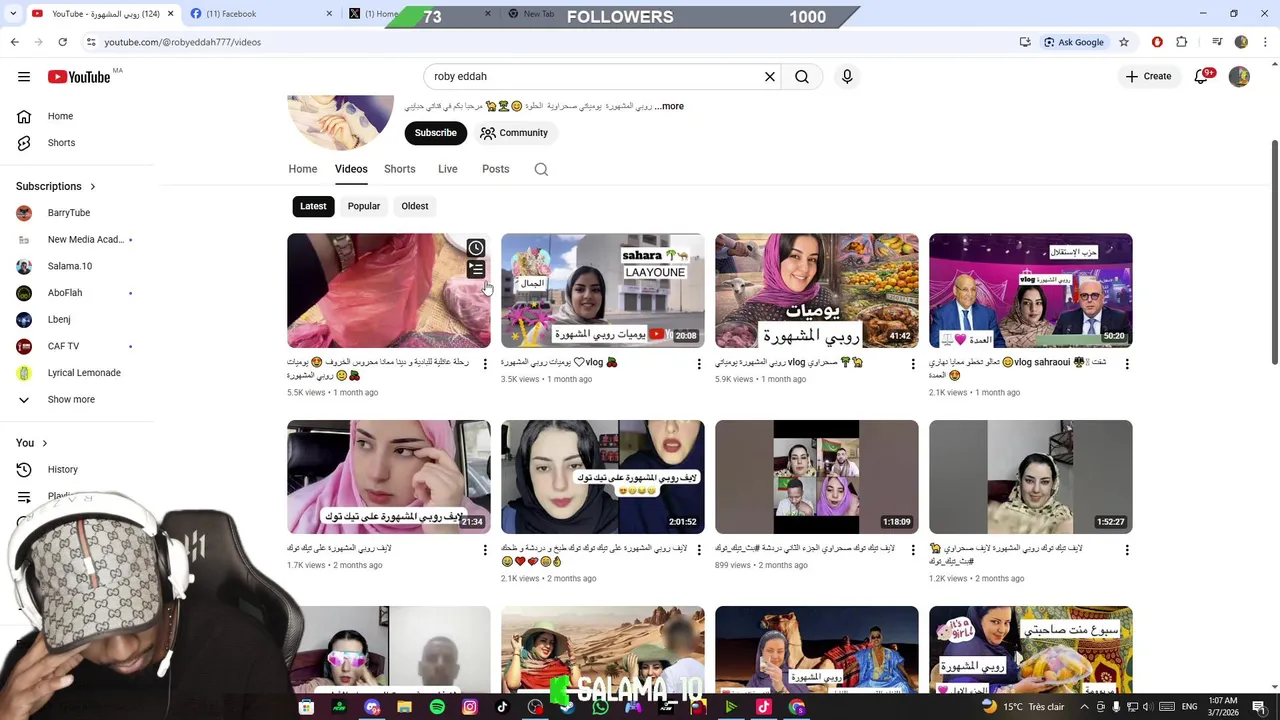Open options menu for vlog sahraoui video
The width and height of the screenshot is (1280, 720).
[x=1127, y=364]
